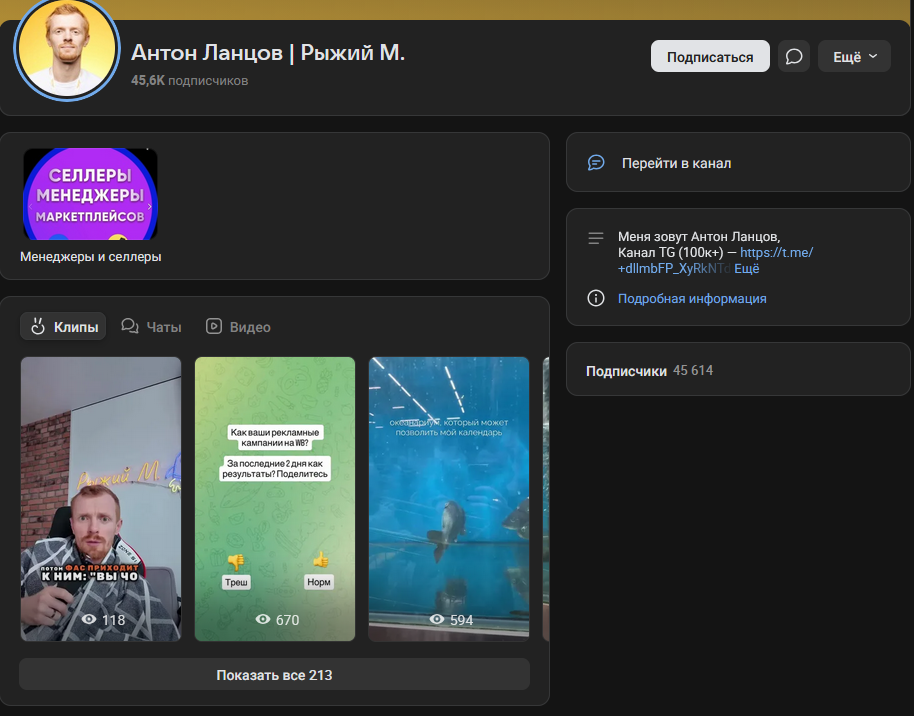Switch to the Видео tab

point(238,327)
